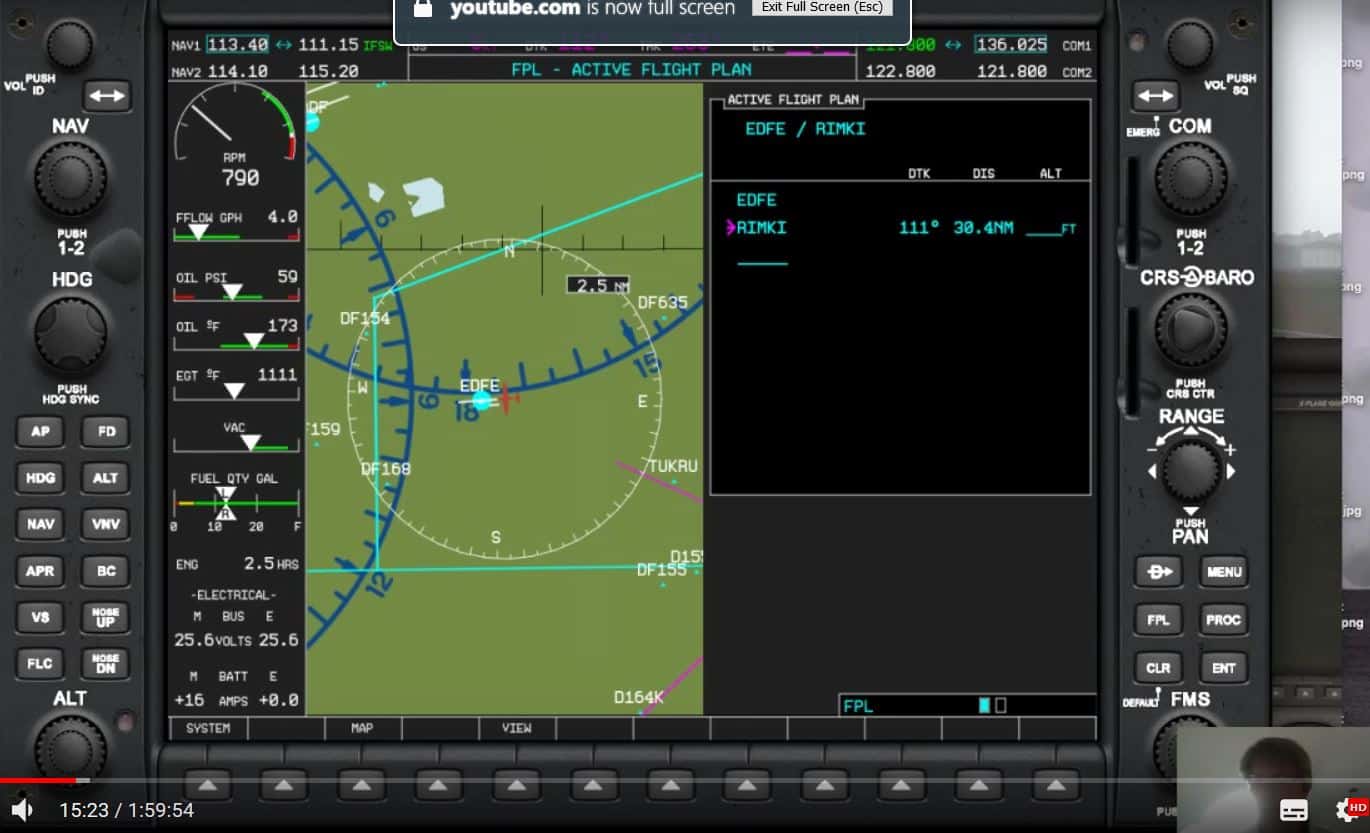Screen dimensions: 1370x833
Task: Engage the HDG mode button
Action: [x=40, y=478]
